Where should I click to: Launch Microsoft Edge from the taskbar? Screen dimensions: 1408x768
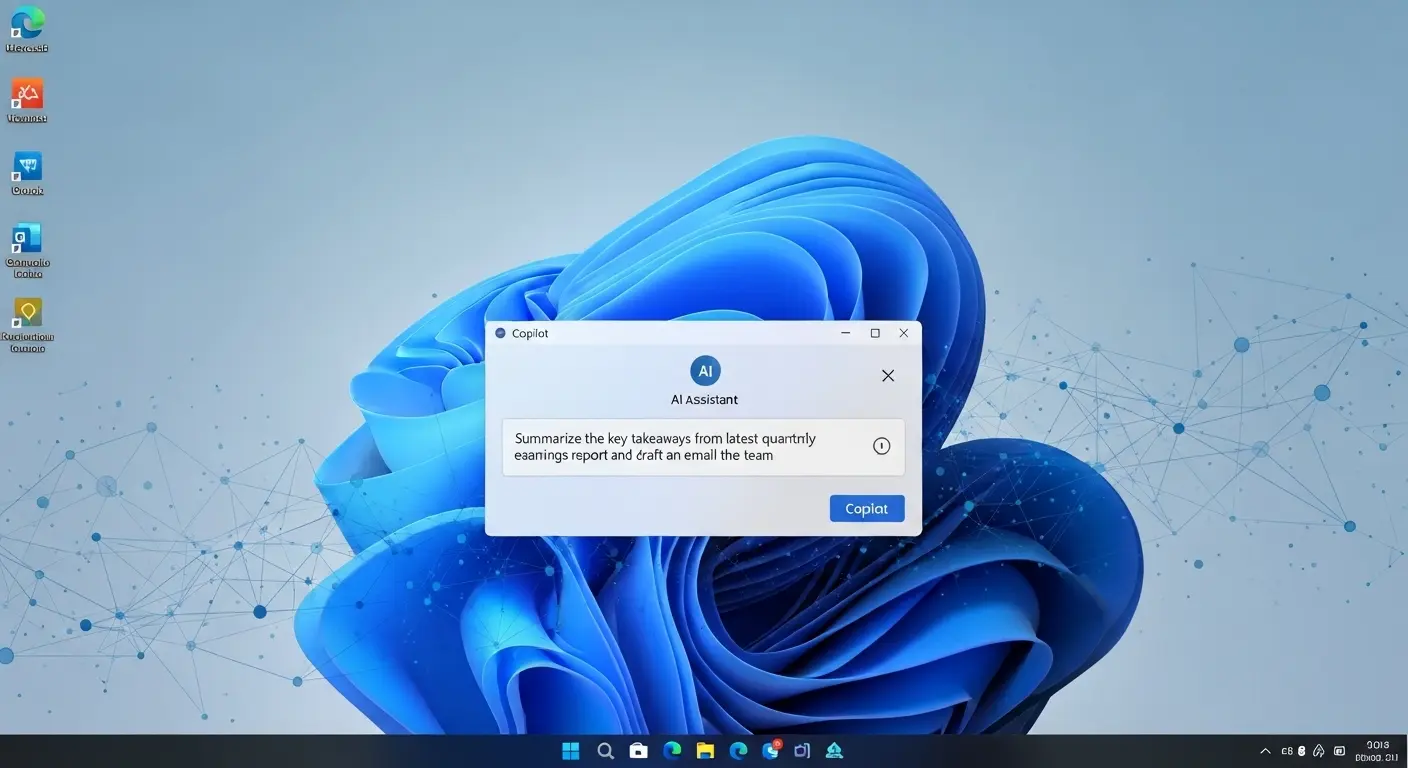point(672,750)
